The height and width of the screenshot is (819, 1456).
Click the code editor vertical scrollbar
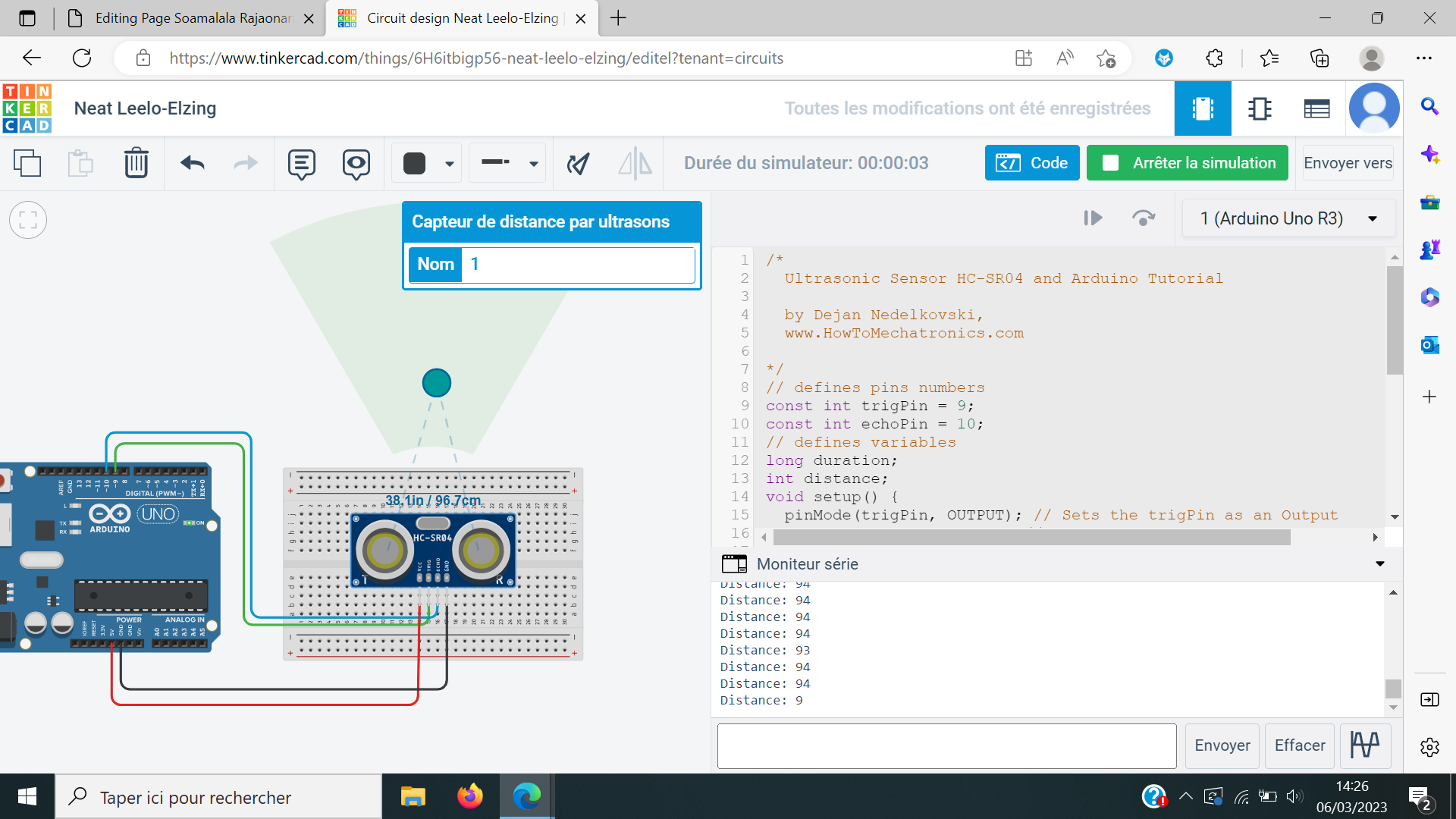pyautogui.click(x=1395, y=320)
